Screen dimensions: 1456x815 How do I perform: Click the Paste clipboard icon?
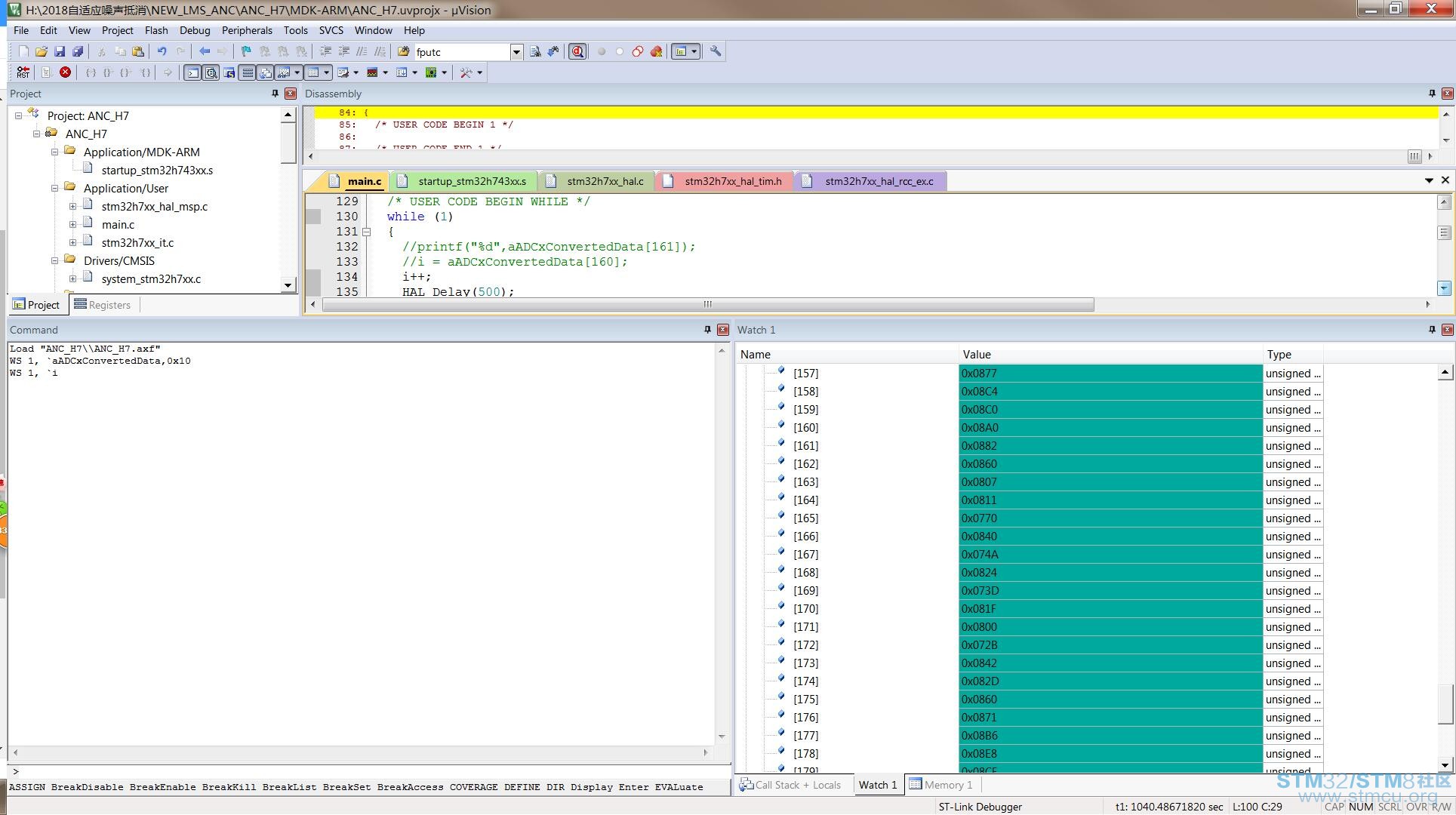point(138,51)
